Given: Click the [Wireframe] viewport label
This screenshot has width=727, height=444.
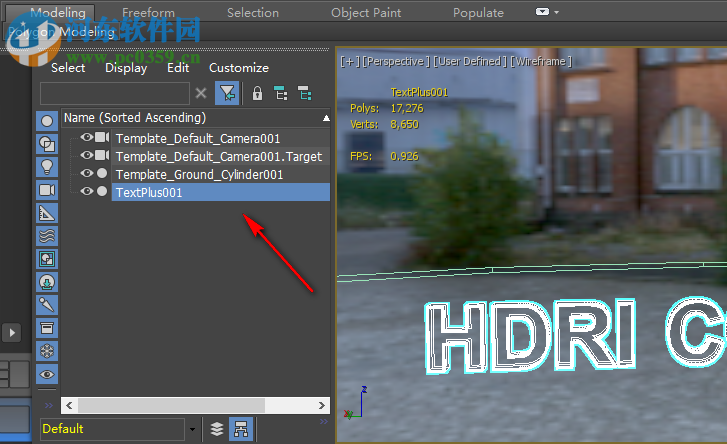Looking at the screenshot, I should pos(541,61).
